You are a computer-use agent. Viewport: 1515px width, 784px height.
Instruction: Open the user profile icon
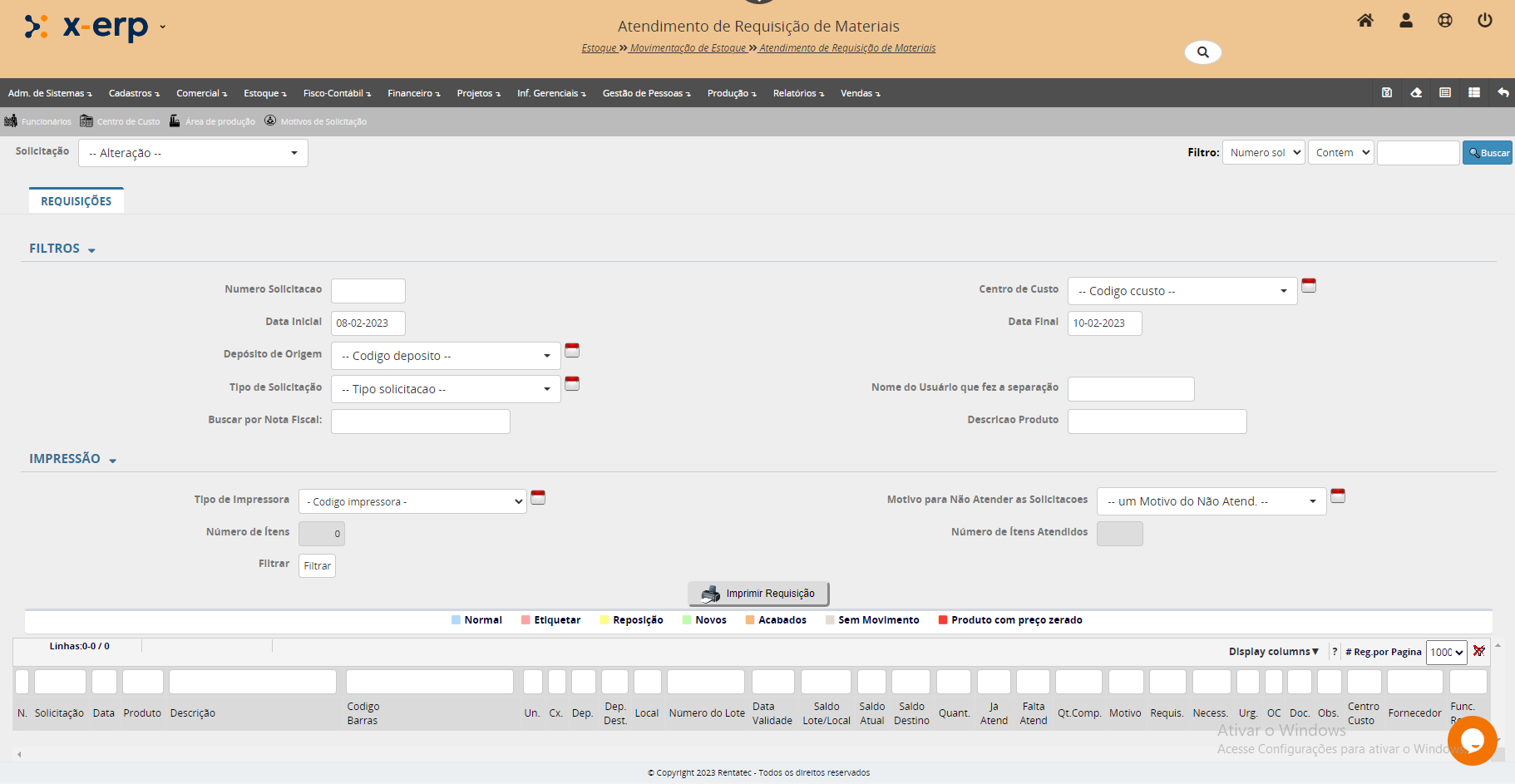[1406, 21]
